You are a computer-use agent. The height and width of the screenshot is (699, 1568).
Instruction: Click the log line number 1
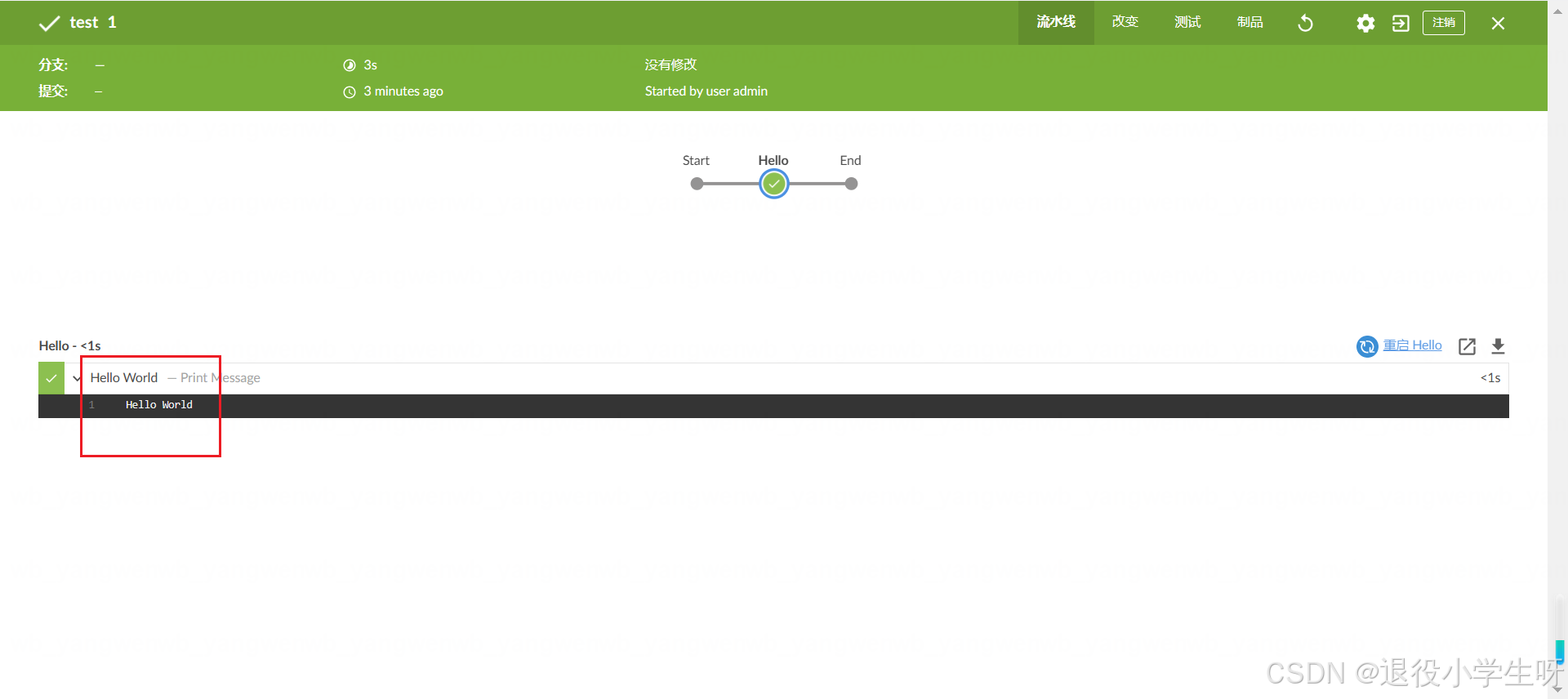click(x=91, y=405)
